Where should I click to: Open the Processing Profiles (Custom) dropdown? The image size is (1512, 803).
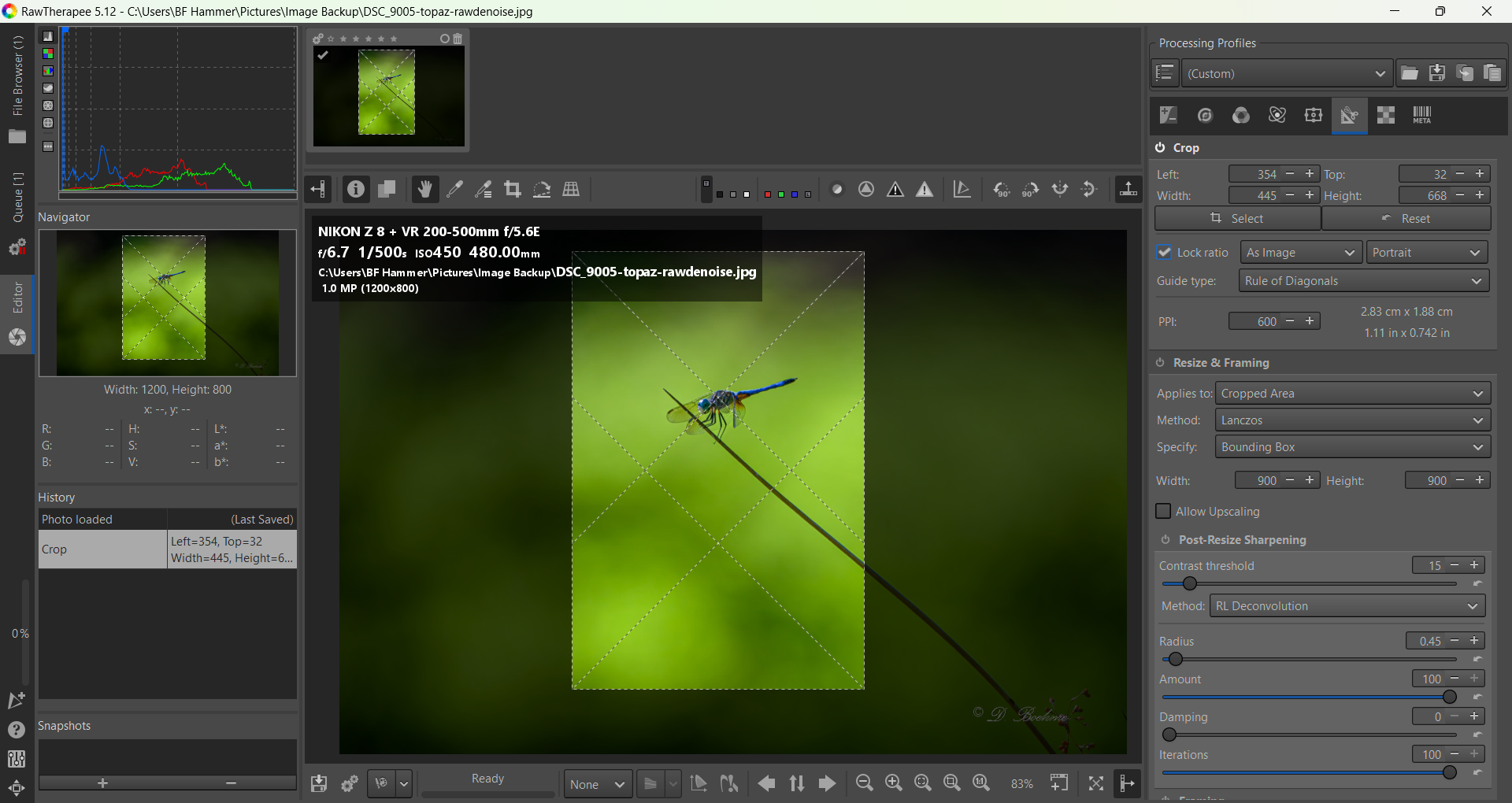(1287, 74)
